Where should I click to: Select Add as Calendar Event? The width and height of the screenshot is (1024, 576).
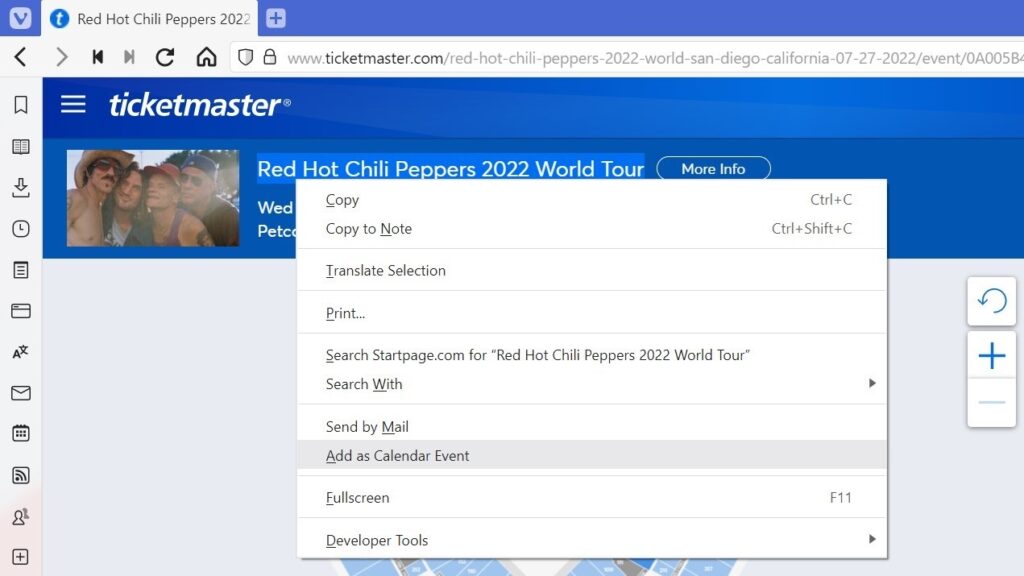(x=592, y=455)
